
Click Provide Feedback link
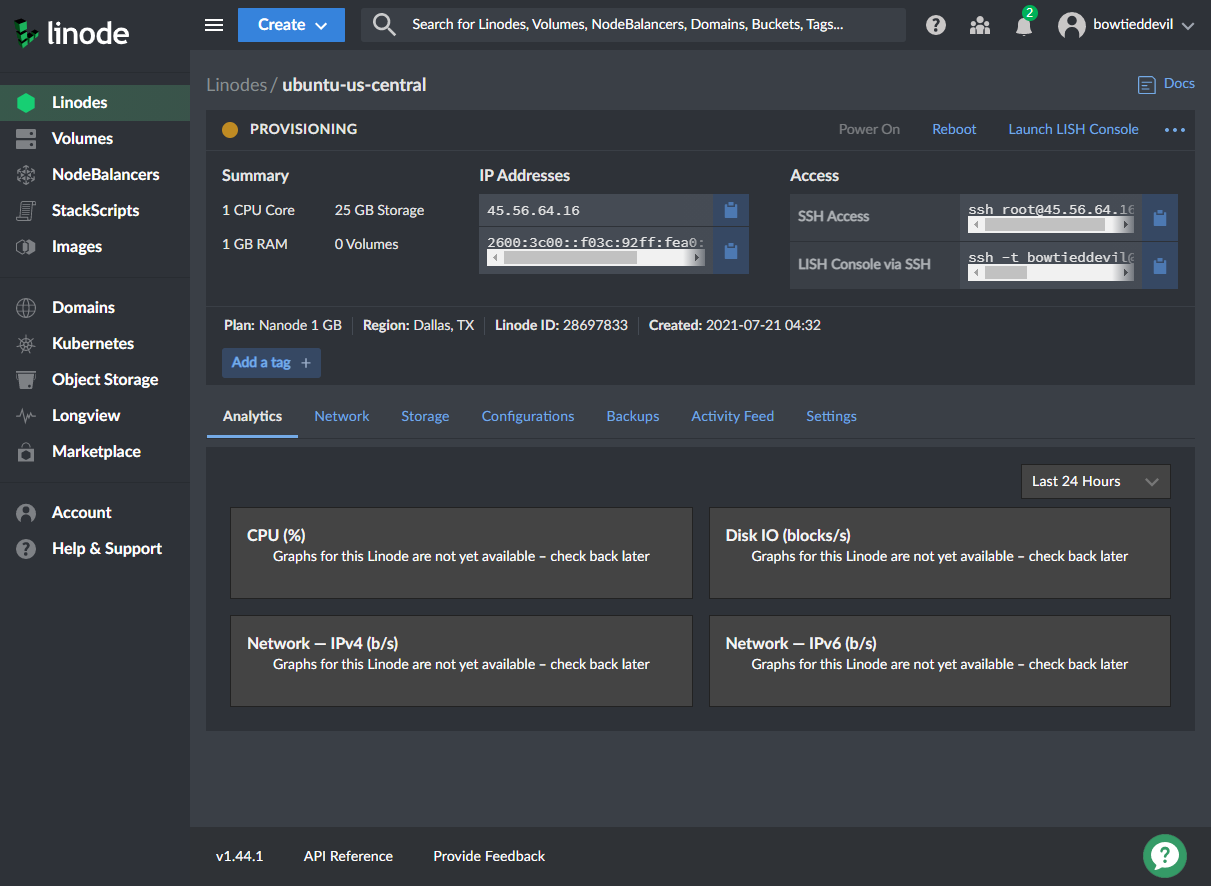489,856
